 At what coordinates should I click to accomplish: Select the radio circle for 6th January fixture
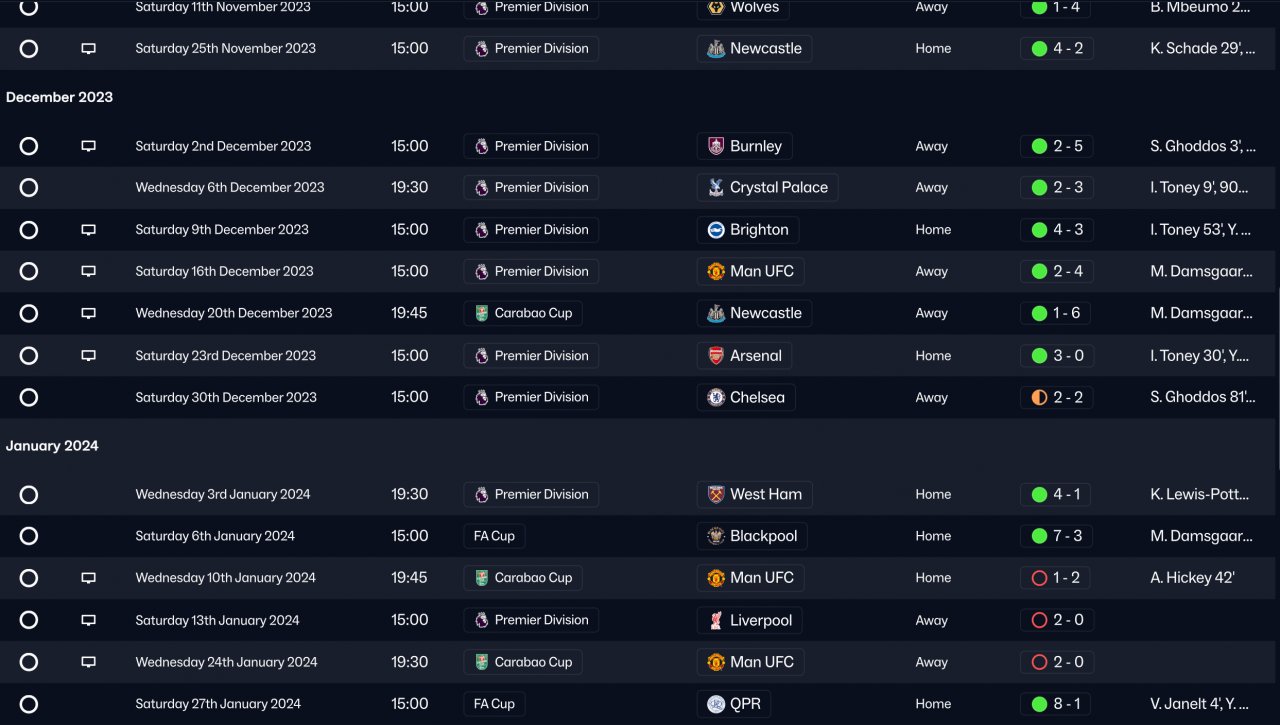coord(29,536)
